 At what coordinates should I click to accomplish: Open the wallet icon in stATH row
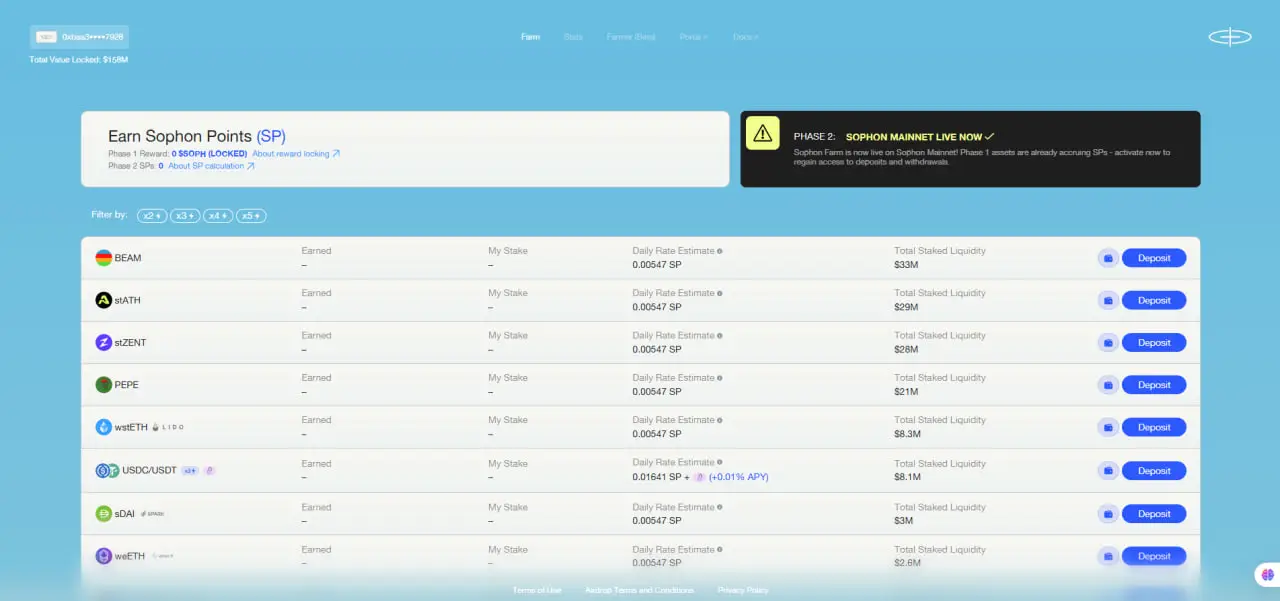click(x=1108, y=300)
